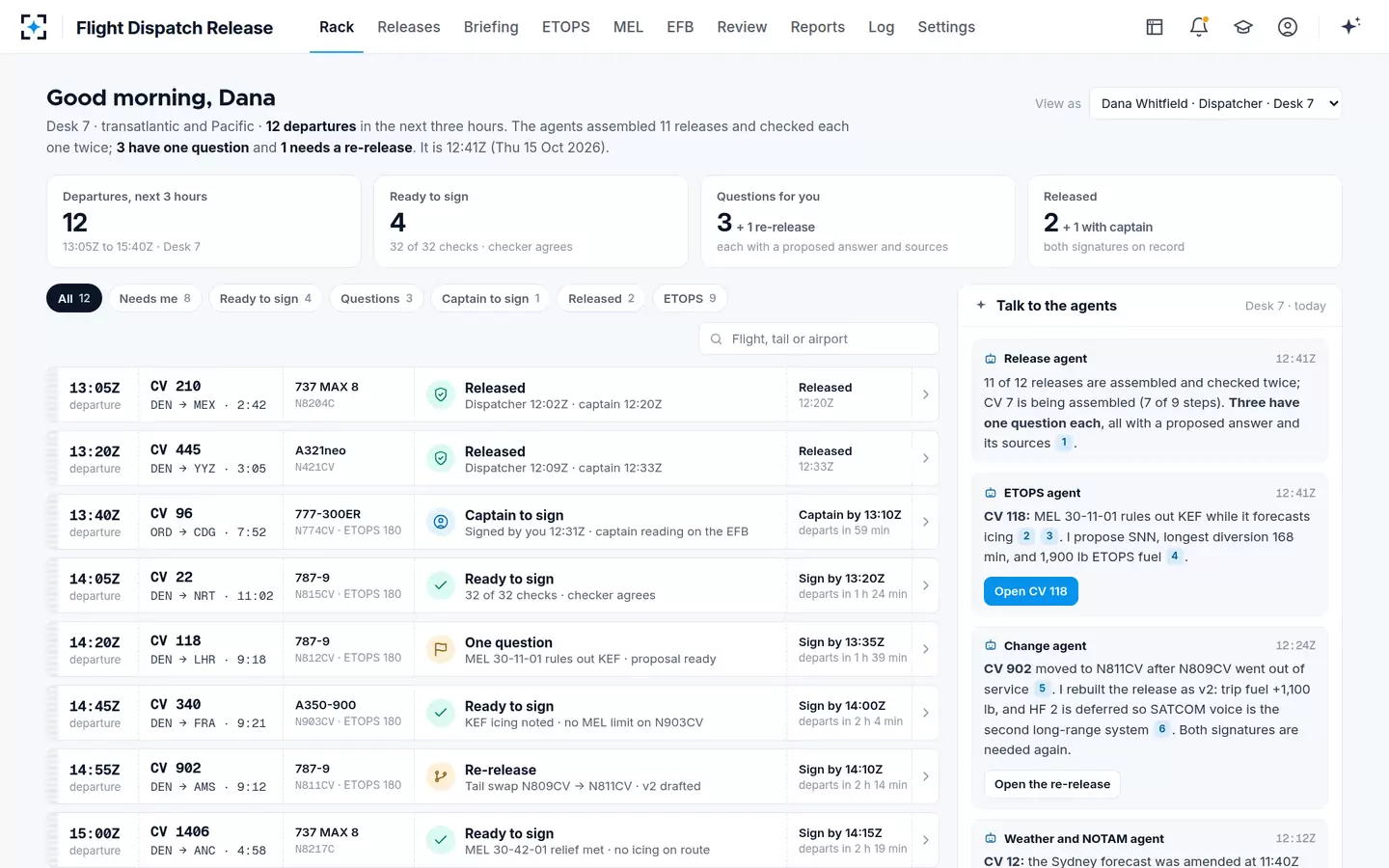Filter list by Captain to sign
This screenshot has width=1389, height=868.
(490, 298)
